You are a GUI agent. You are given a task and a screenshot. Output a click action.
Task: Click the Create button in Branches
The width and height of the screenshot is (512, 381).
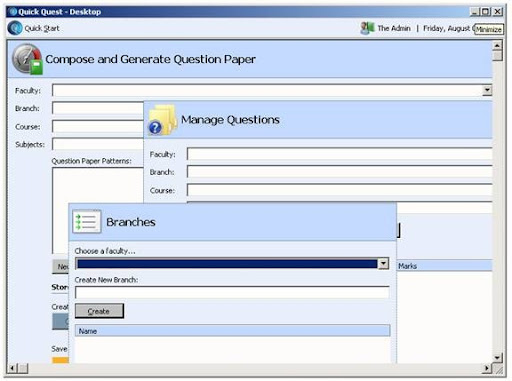[99, 311]
